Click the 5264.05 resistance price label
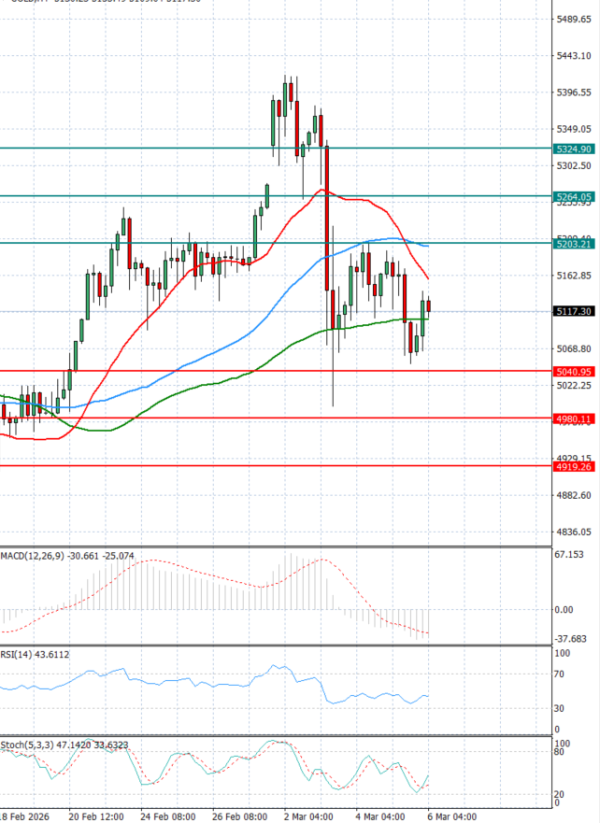Screen dimensions: 600x823 coord(574,197)
